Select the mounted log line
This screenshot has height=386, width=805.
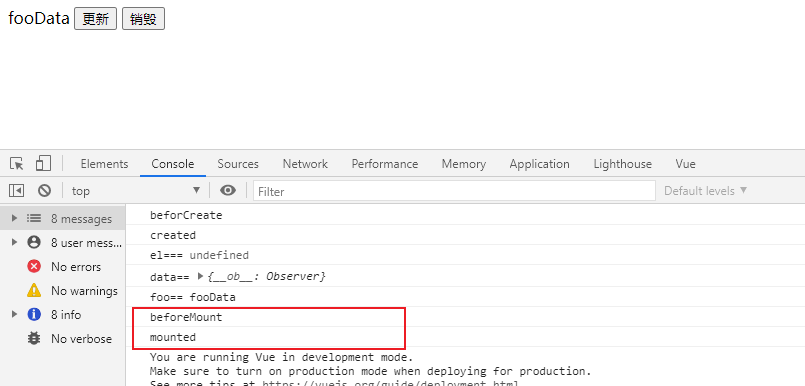coord(465,337)
